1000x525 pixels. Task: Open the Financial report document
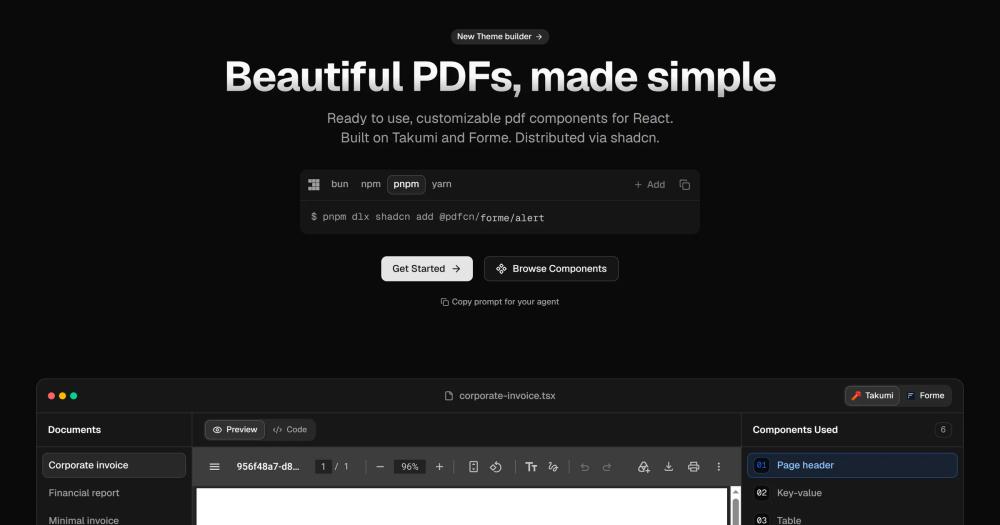click(114, 492)
